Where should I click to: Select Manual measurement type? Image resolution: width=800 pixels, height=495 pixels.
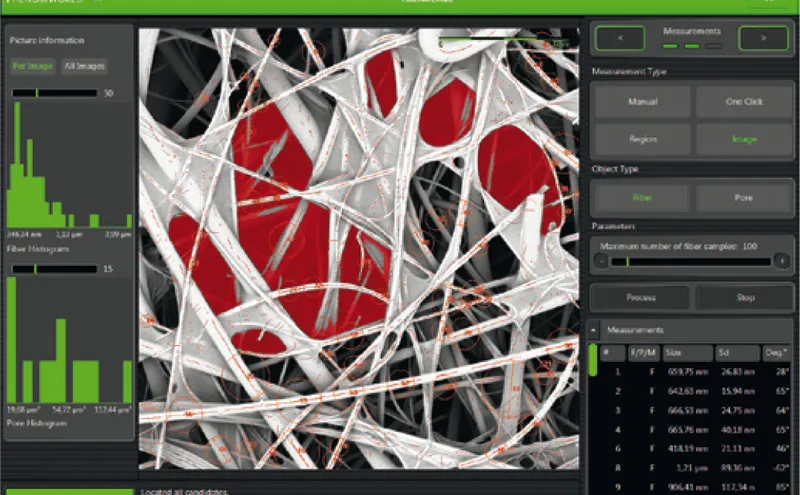(641, 102)
